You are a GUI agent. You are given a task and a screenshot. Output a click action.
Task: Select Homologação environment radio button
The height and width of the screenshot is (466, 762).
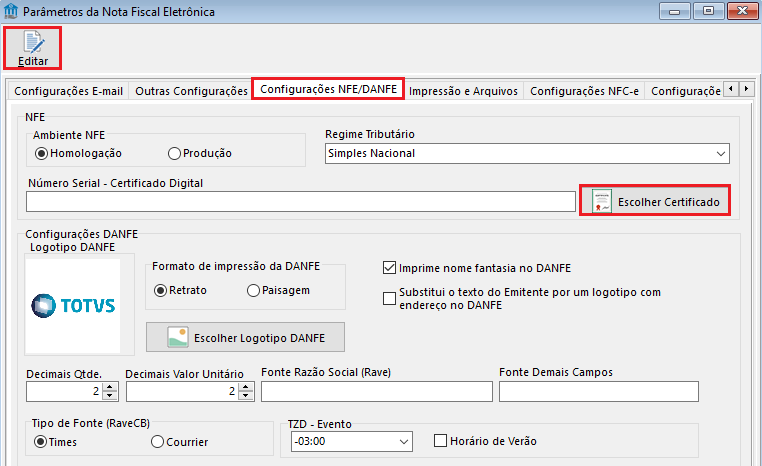click(41, 154)
